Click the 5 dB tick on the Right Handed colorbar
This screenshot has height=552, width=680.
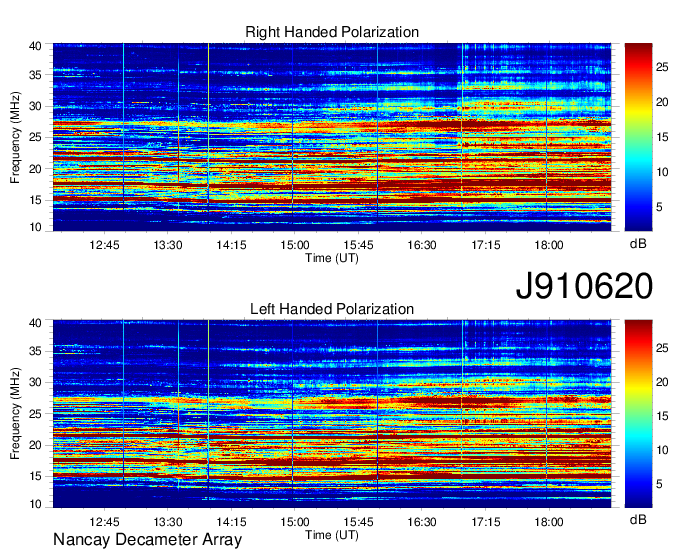tap(659, 207)
